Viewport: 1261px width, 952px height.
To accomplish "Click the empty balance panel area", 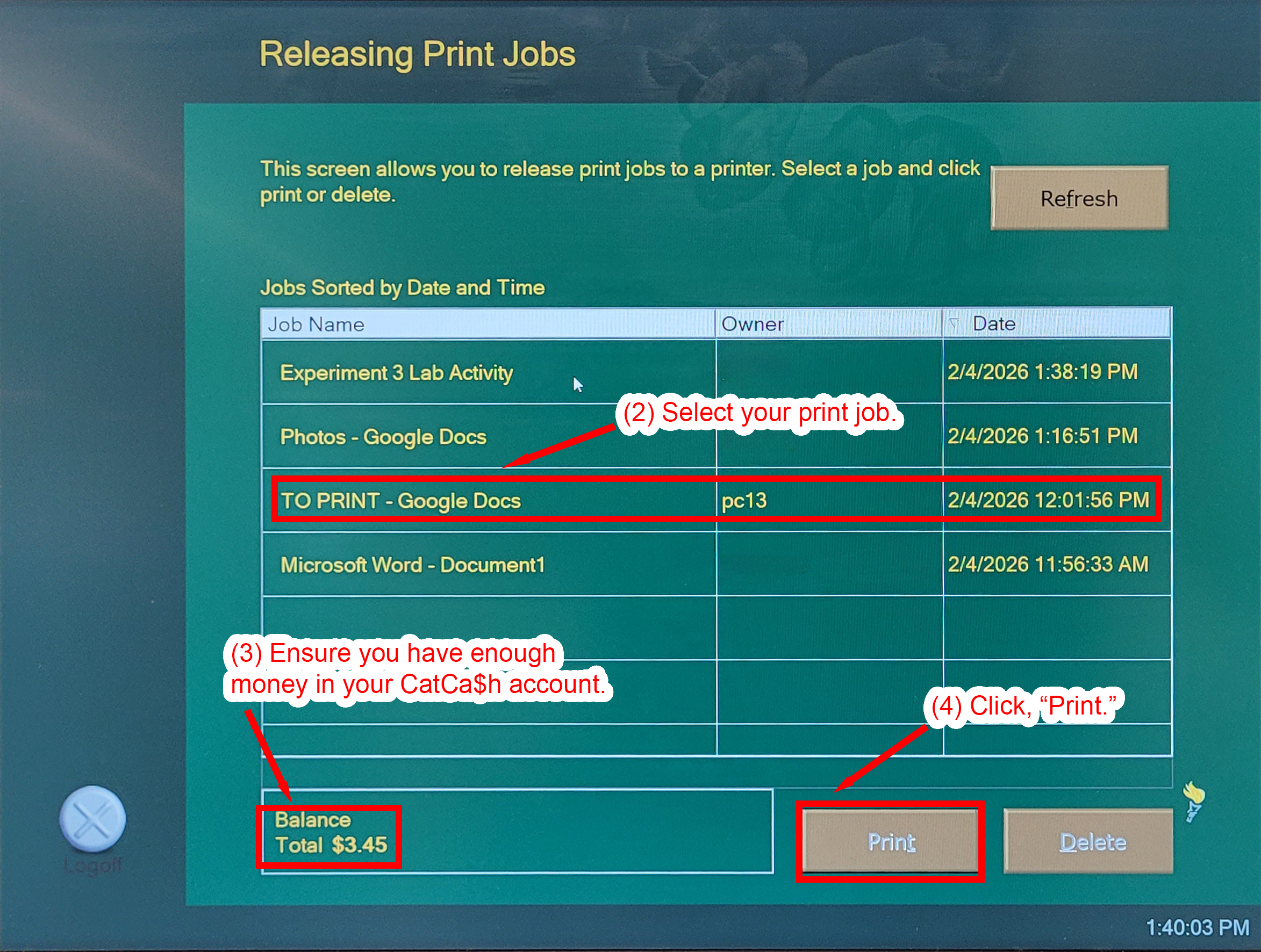I will click(599, 833).
